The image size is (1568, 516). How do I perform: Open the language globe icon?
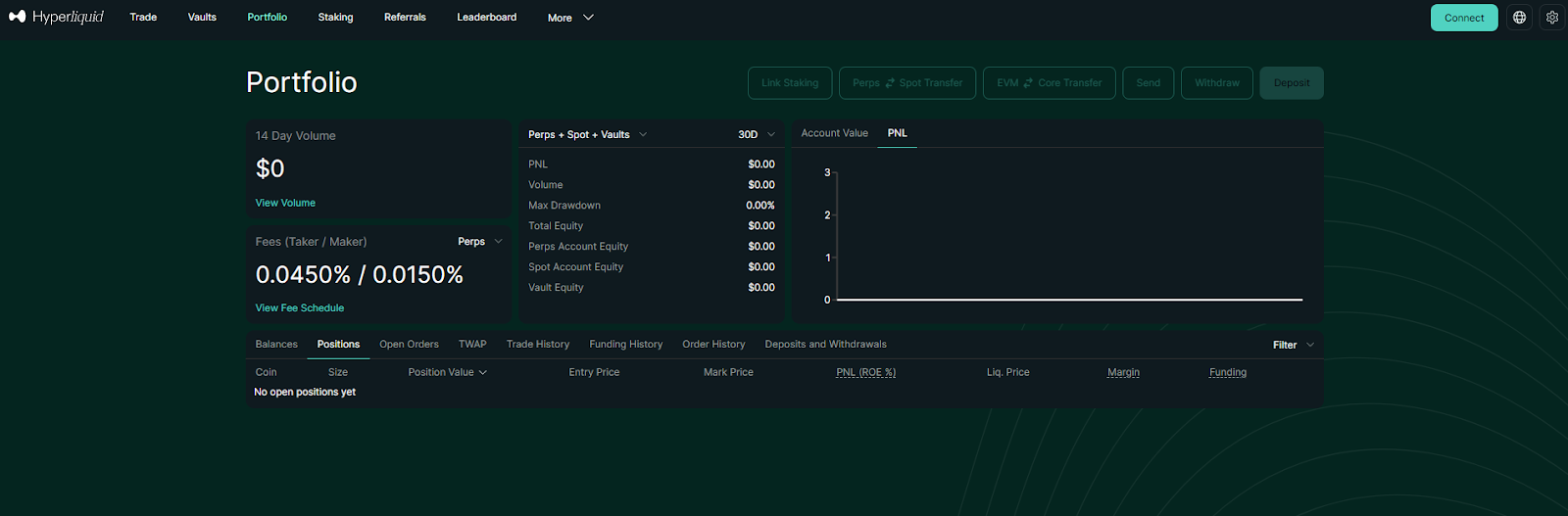1519,18
